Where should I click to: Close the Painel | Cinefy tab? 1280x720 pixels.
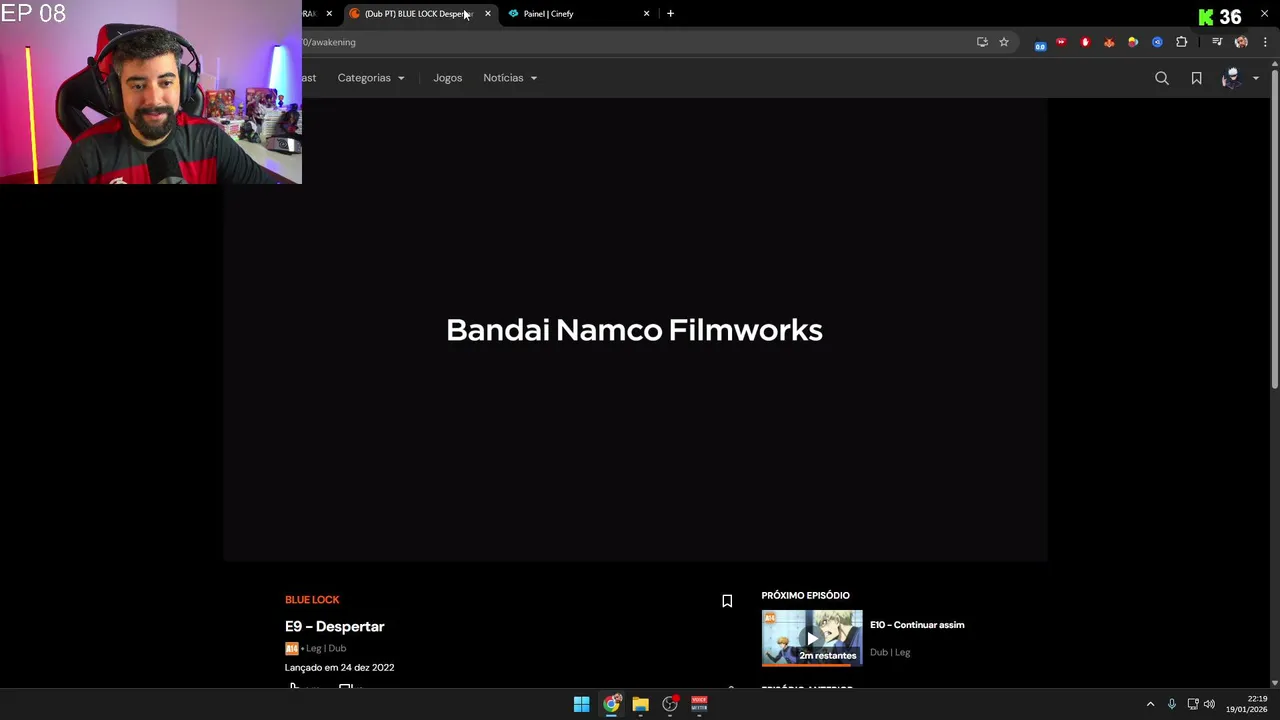tap(646, 14)
